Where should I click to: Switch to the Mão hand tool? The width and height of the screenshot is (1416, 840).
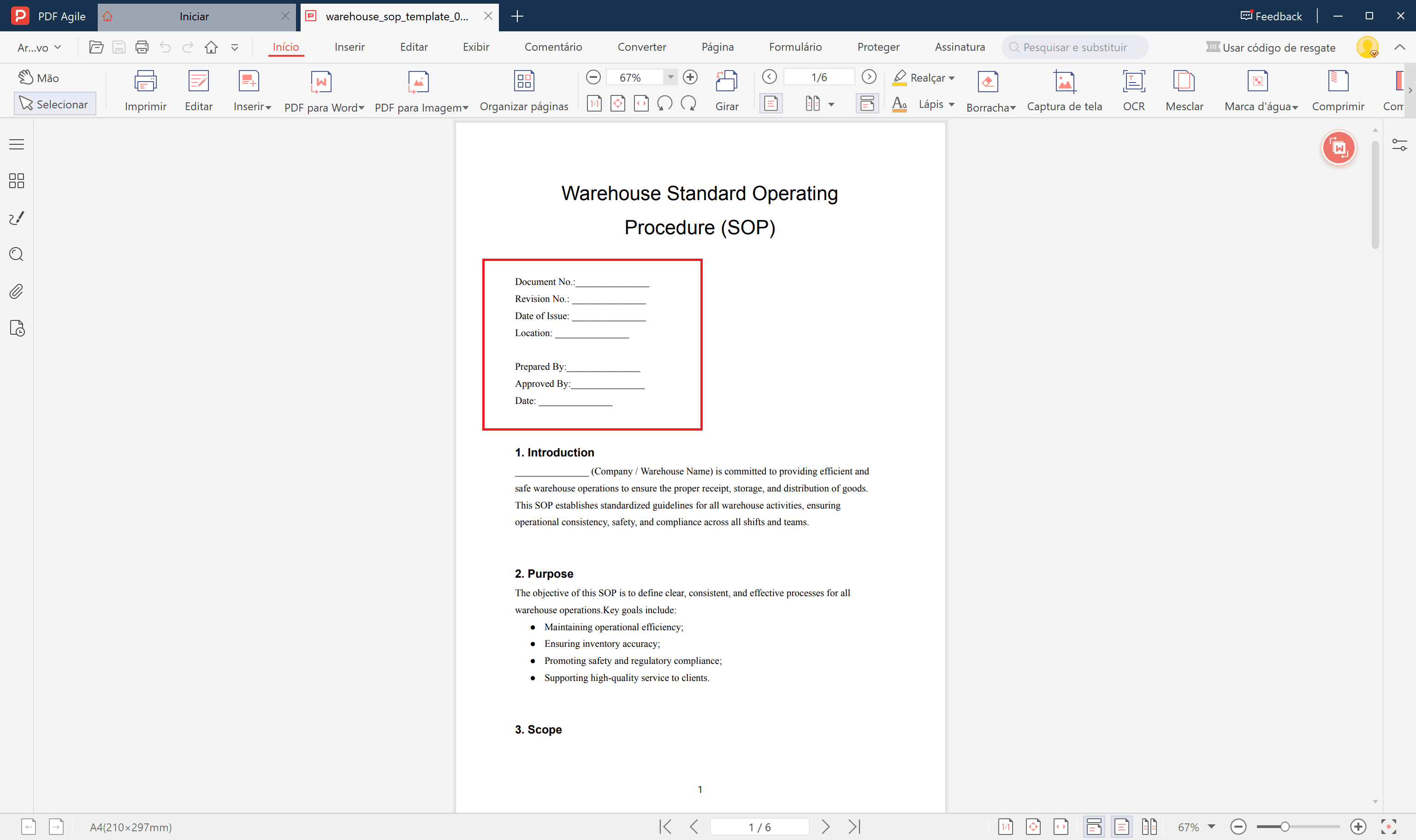(x=38, y=77)
